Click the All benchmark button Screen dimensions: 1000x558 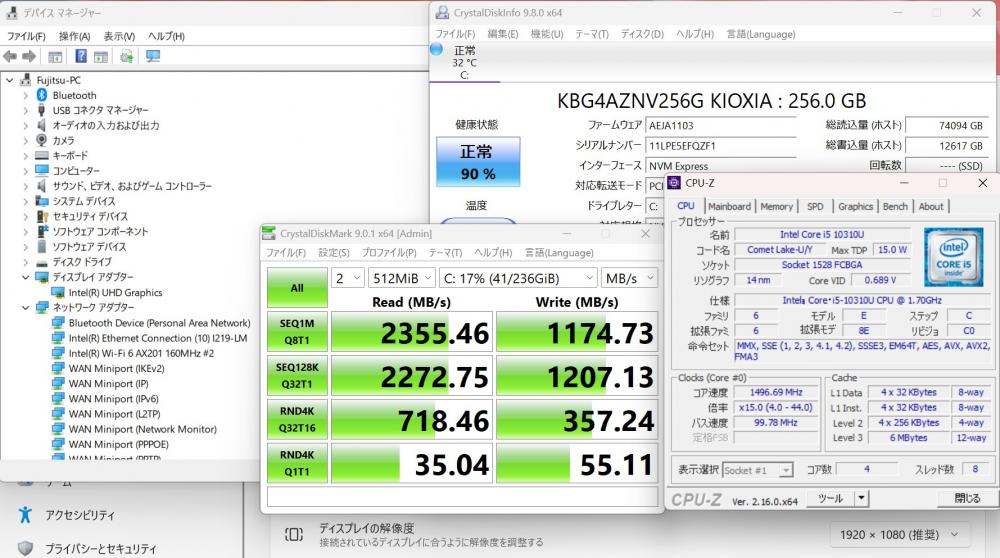click(297, 288)
